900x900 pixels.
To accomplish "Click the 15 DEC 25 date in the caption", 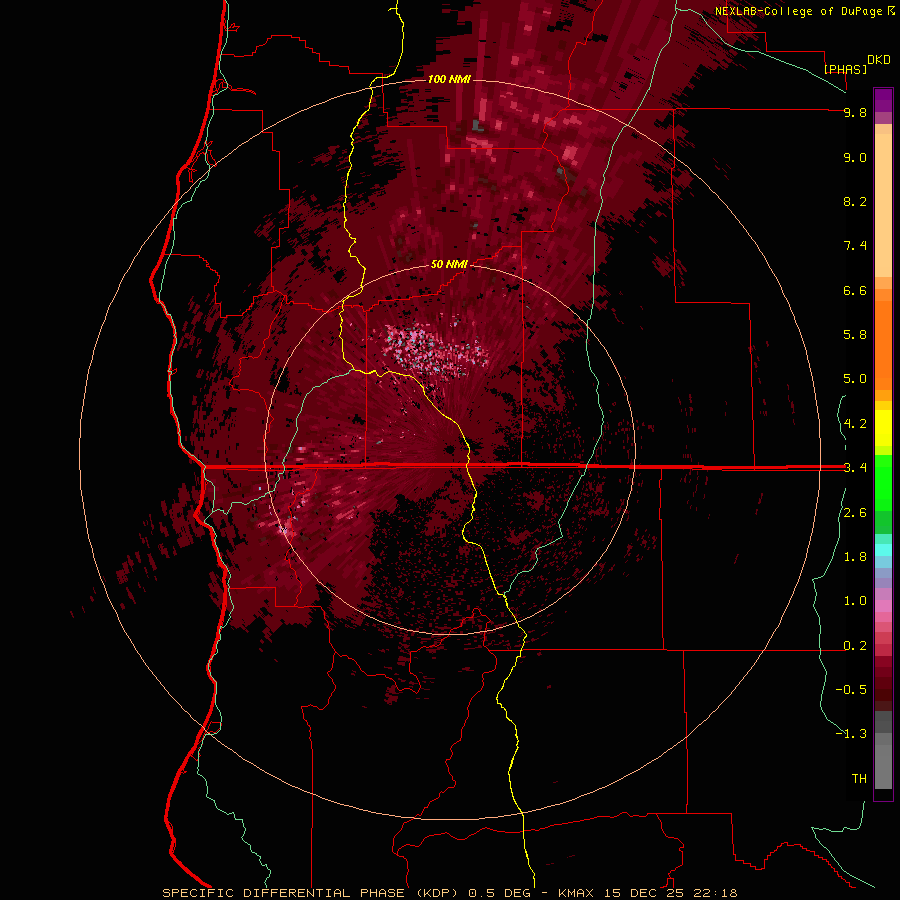I will point(644,893).
